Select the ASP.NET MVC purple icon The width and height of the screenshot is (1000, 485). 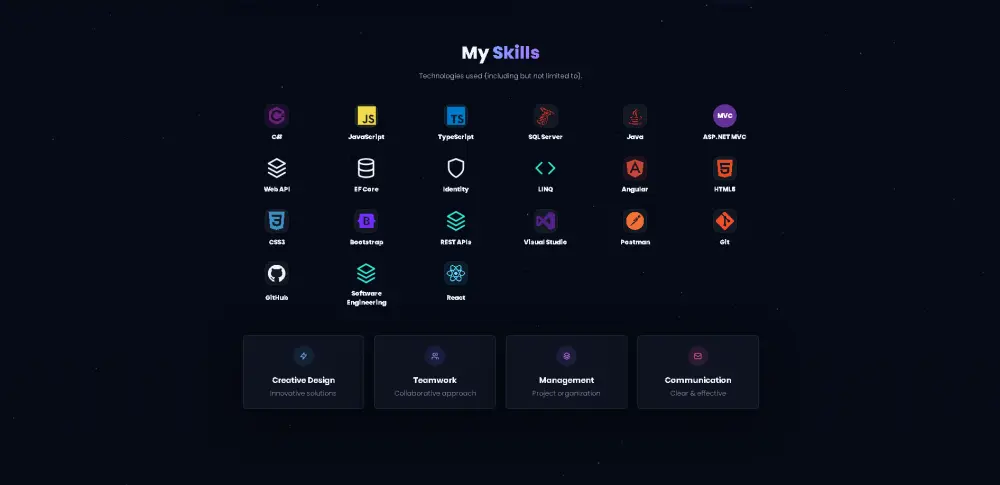pos(724,116)
